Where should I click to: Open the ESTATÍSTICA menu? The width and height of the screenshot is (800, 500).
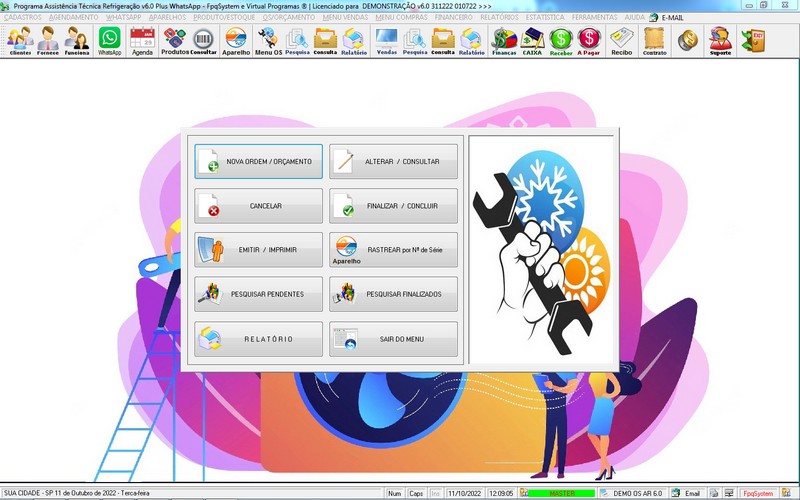(x=545, y=17)
